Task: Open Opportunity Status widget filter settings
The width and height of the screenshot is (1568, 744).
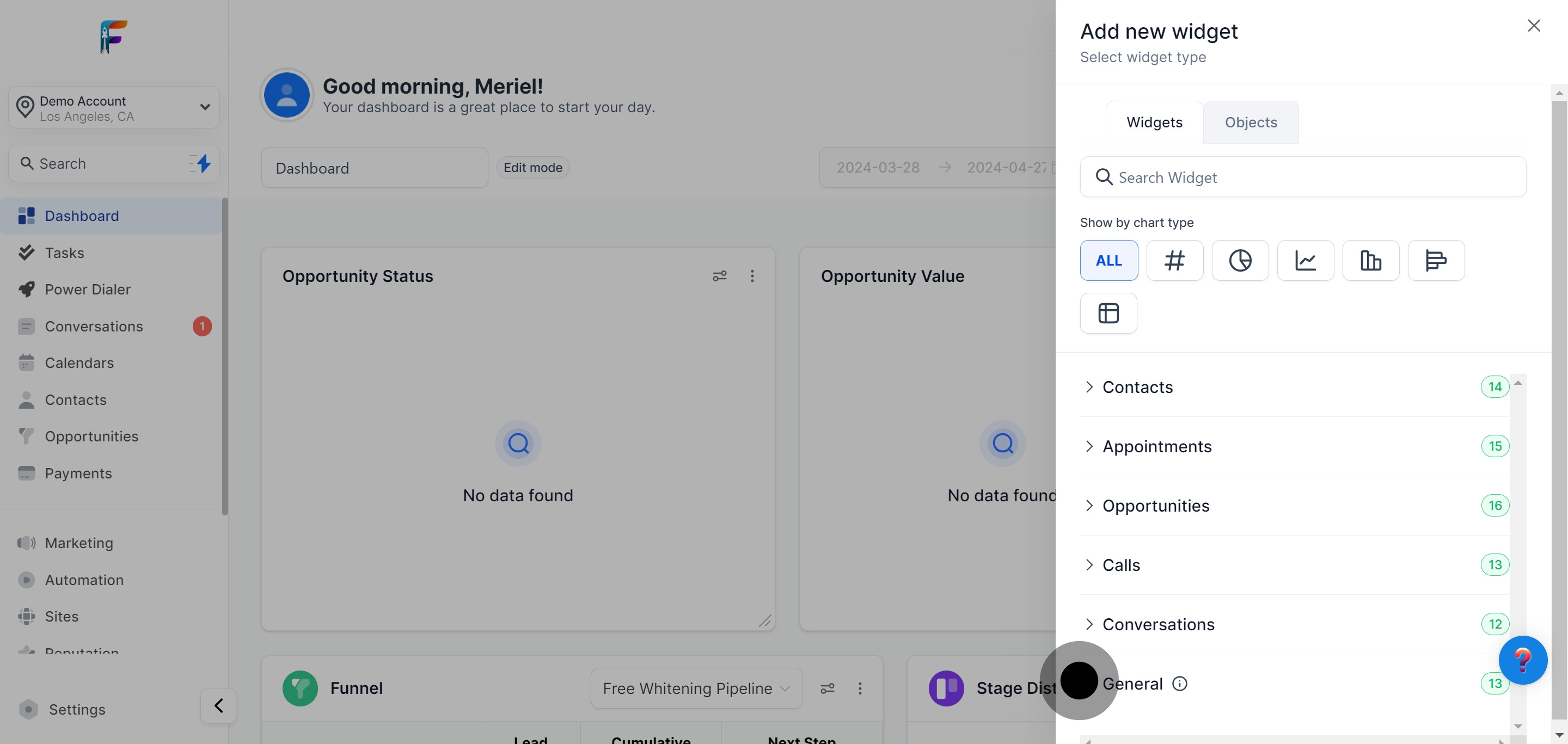Action: point(719,276)
